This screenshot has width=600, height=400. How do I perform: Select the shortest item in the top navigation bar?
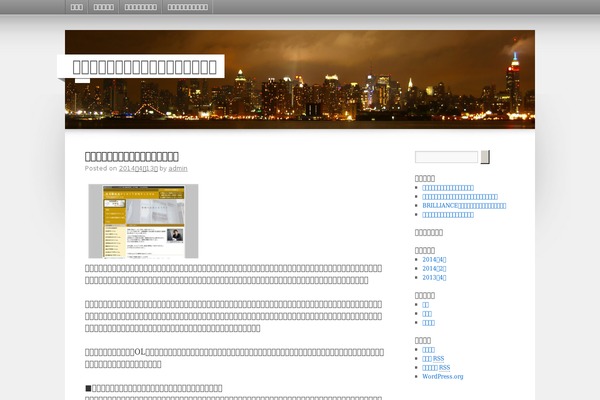77,7
